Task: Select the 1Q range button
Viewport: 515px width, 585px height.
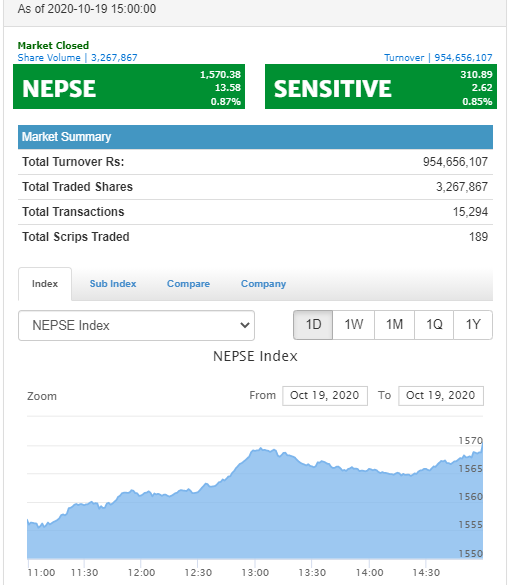Action: click(434, 325)
